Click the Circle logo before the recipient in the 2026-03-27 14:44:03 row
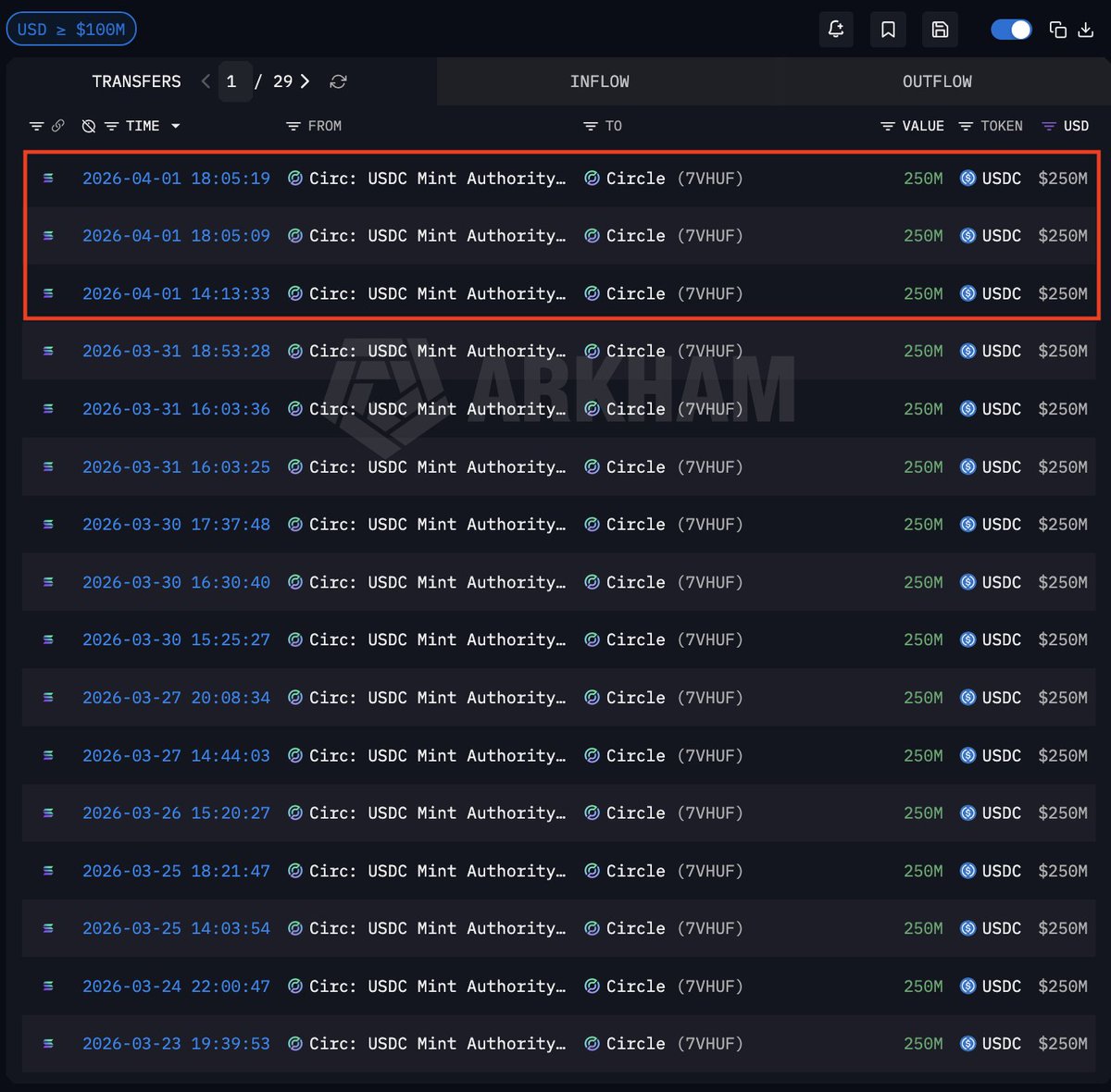The height and width of the screenshot is (1092, 1111). (x=593, y=756)
